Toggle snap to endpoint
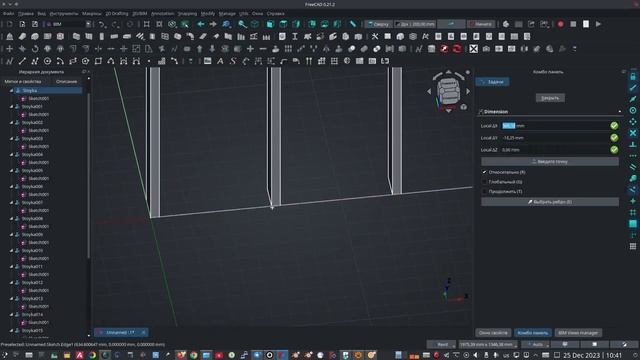The width and height of the screenshot is (640, 360). 633,88
